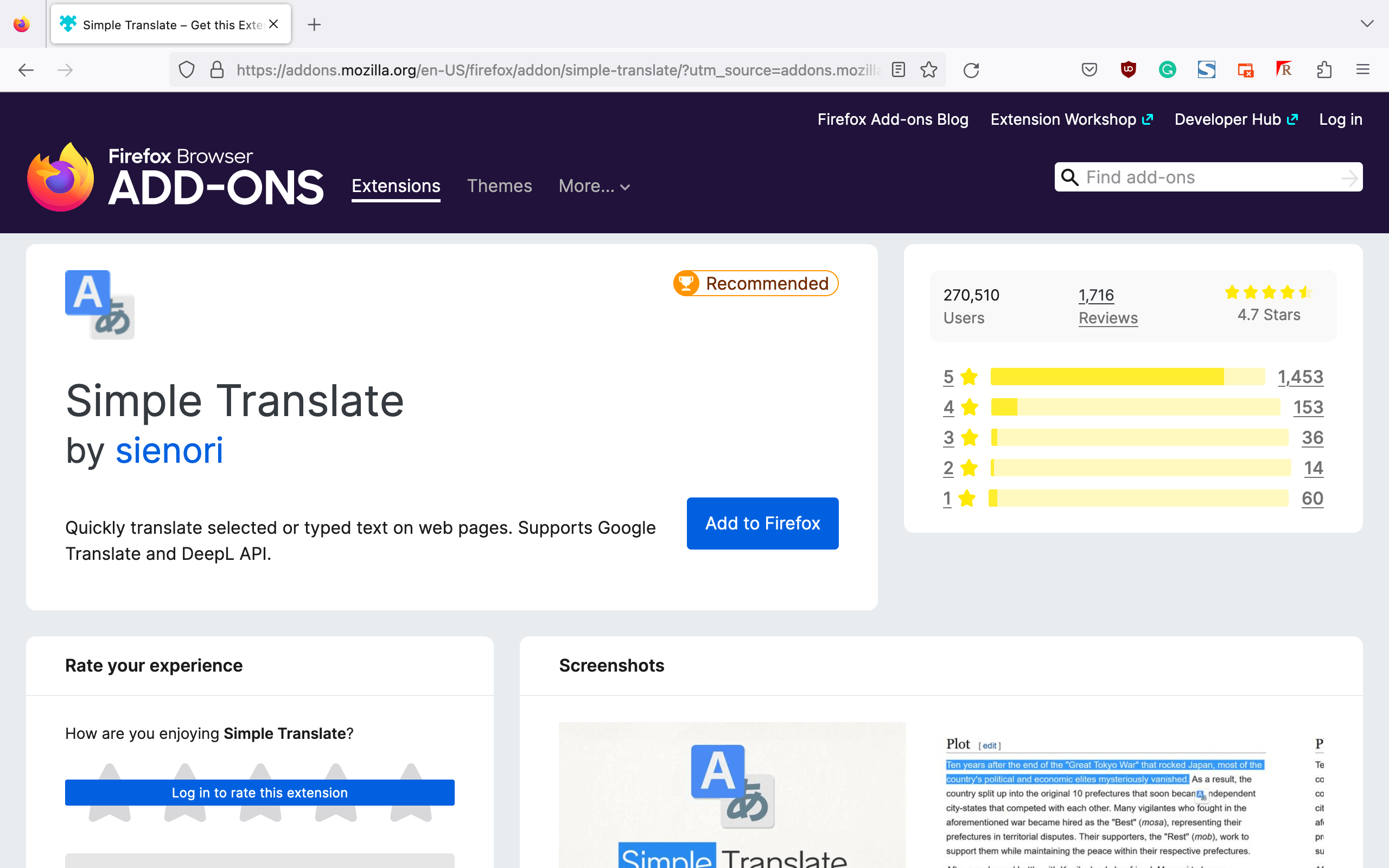Viewport: 1389px width, 868px height.
Task: Click the search magnifier in Find add-ons
Action: coord(1069,177)
